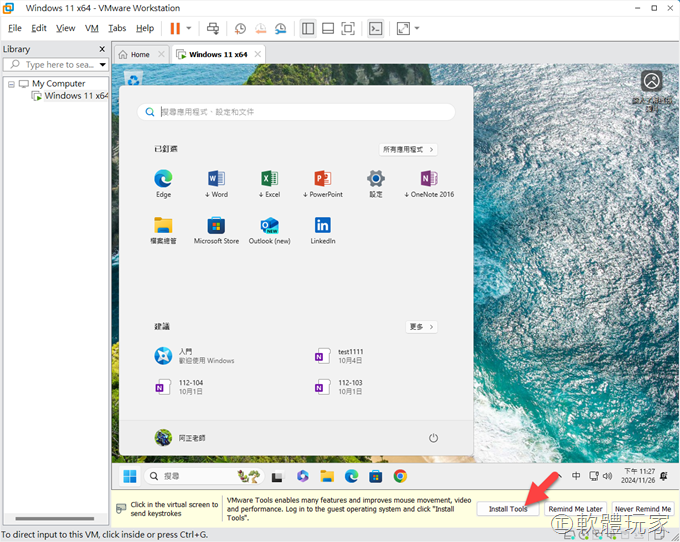Expand the library search filter dropdown
Viewport: 680px width, 542px height.
tap(102, 65)
